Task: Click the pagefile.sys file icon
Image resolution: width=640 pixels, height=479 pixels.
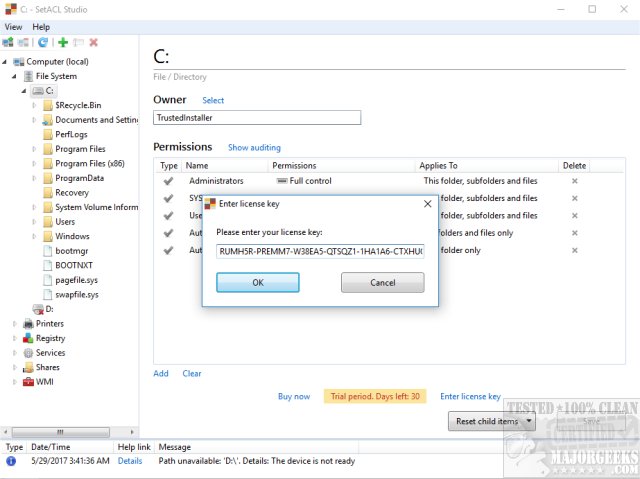Action: pos(48,280)
